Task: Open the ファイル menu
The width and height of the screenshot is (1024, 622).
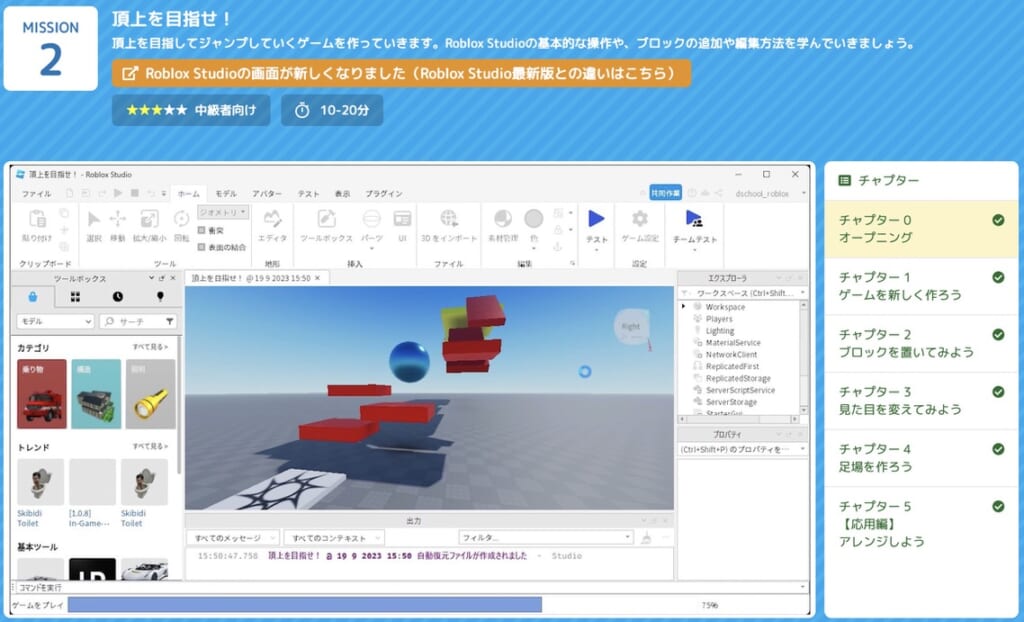Action: (37, 194)
